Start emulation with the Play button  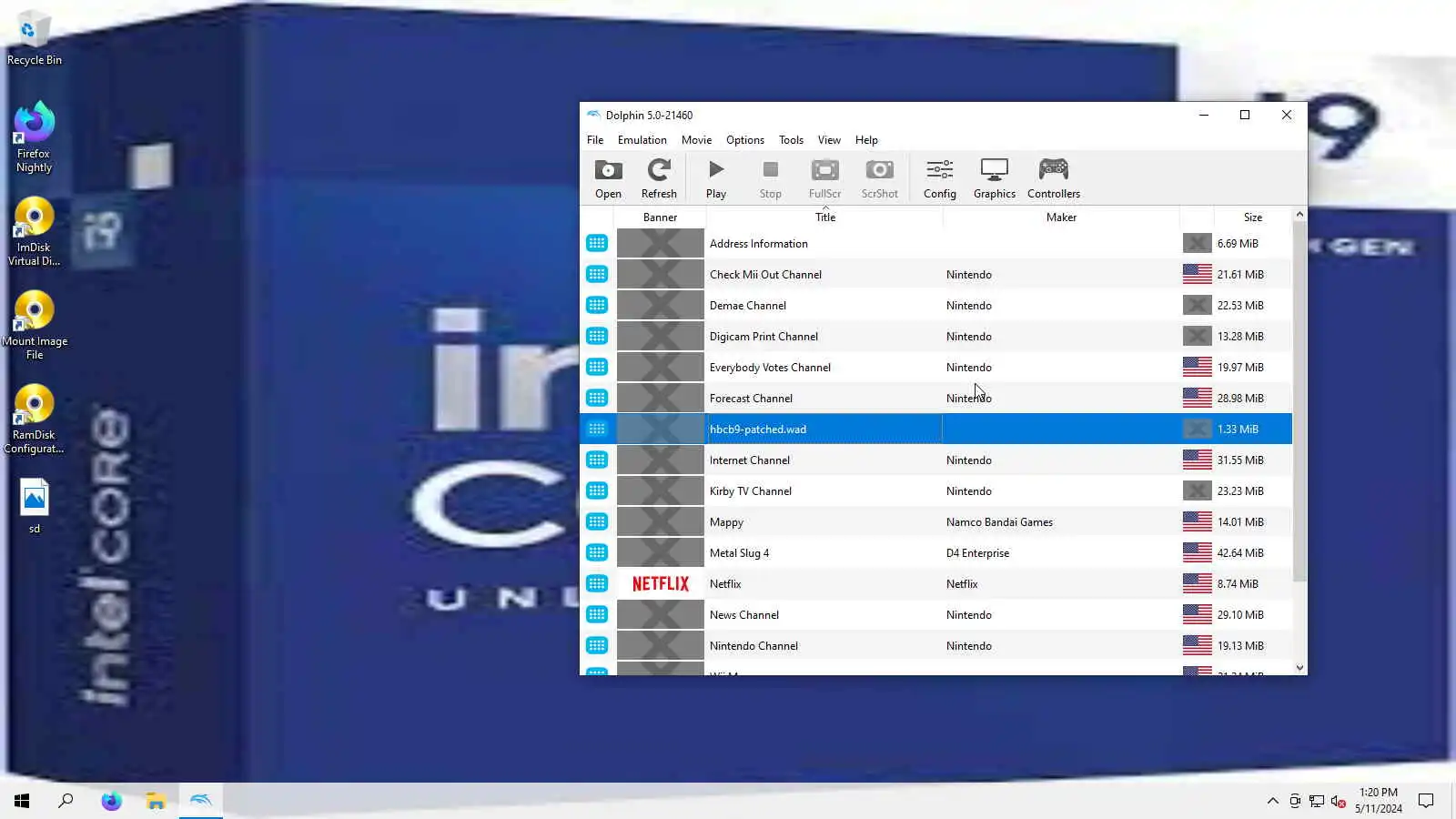(716, 178)
